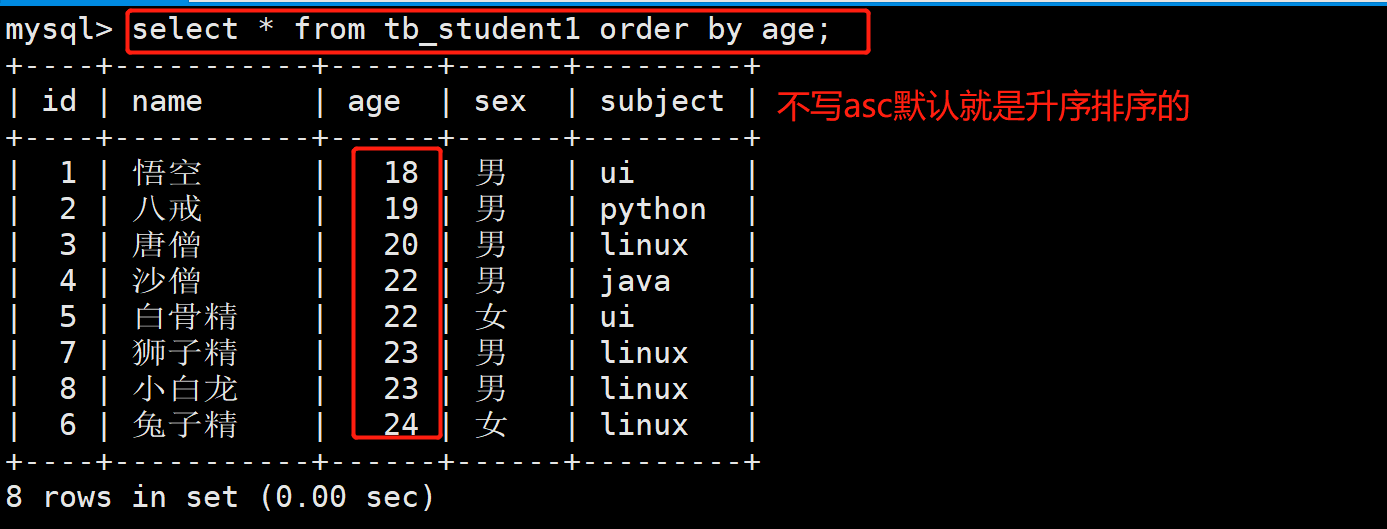This screenshot has width=1387, height=529.
Task: Select the name 小白龙 in the table
Action: click(185, 389)
